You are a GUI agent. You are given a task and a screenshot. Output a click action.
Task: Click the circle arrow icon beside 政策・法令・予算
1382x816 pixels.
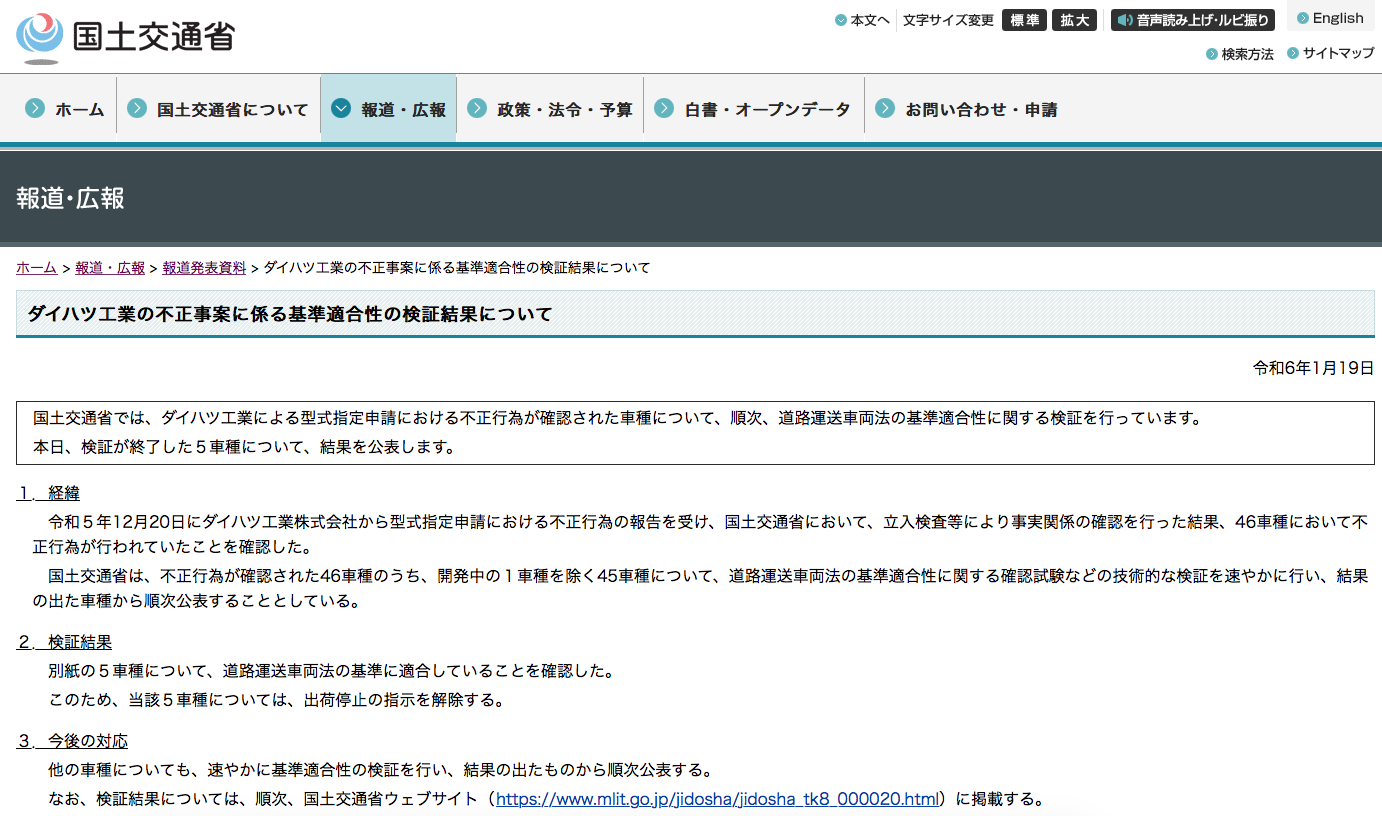(x=477, y=108)
